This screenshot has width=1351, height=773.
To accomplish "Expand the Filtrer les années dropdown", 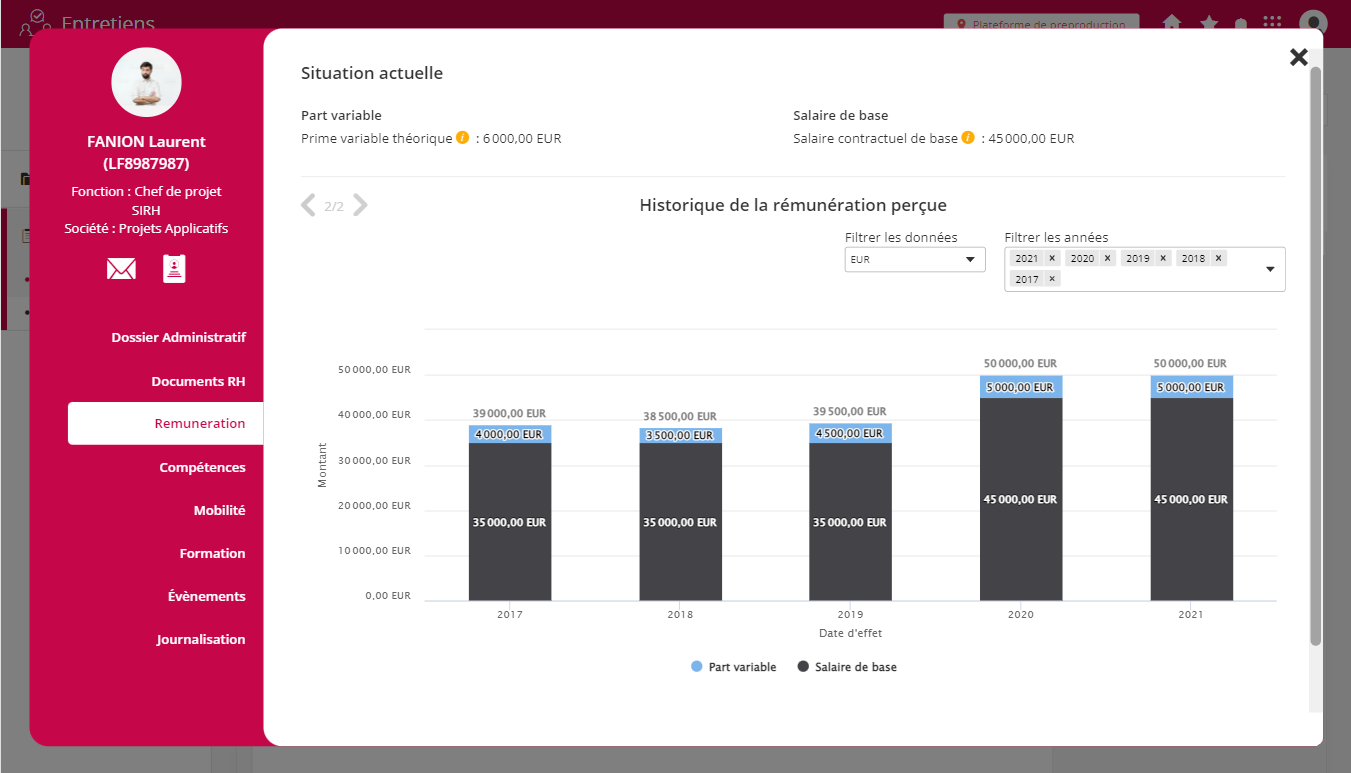I will coord(1270,269).
